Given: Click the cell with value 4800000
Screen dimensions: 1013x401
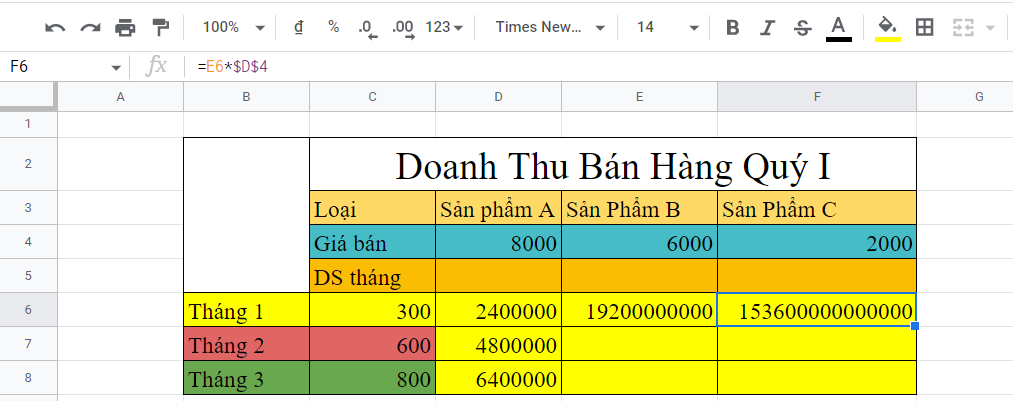Looking at the screenshot, I should pyautogui.click(x=498, y=344).
